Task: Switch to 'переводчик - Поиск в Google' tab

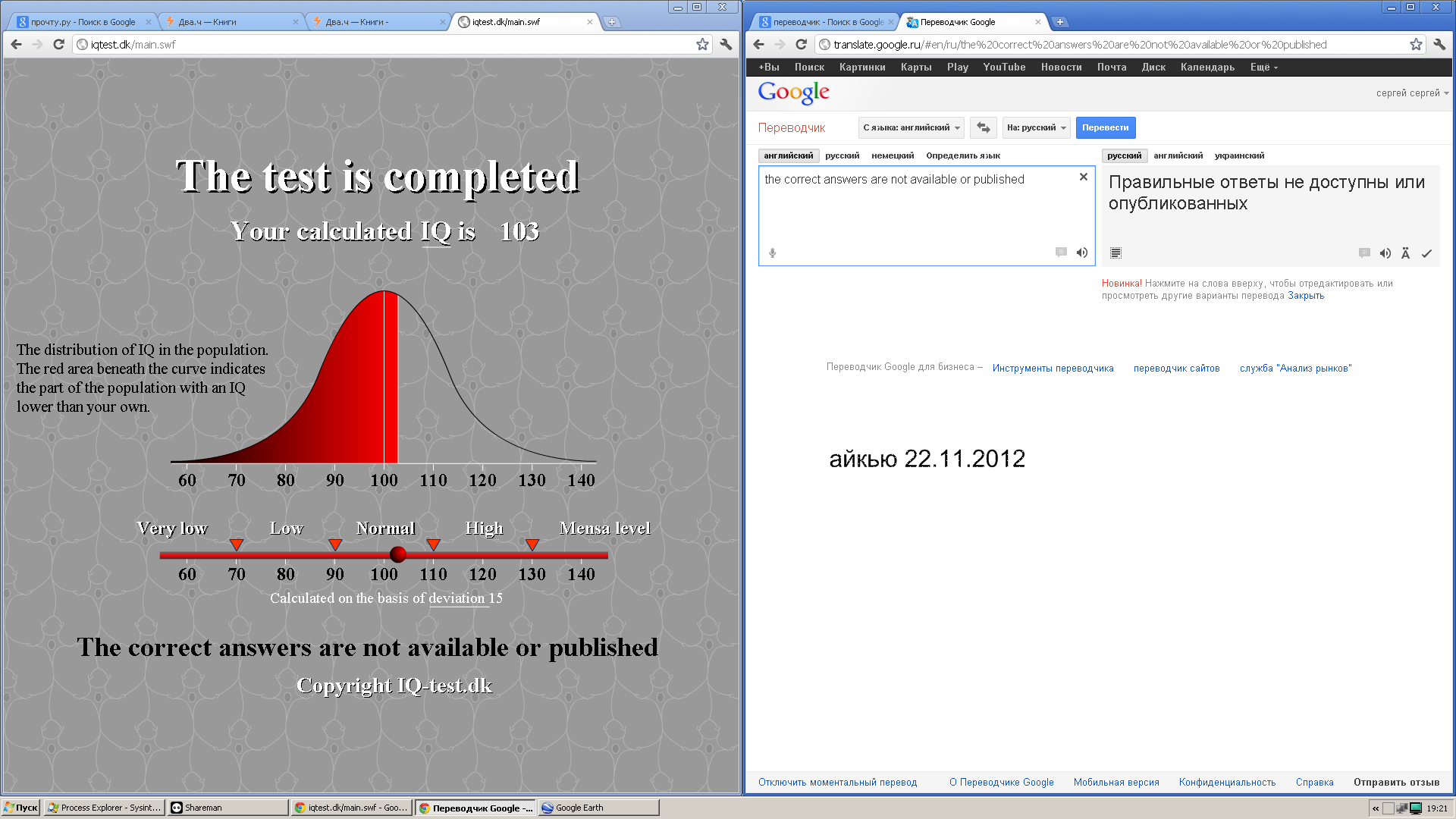Action: point(827,22)
